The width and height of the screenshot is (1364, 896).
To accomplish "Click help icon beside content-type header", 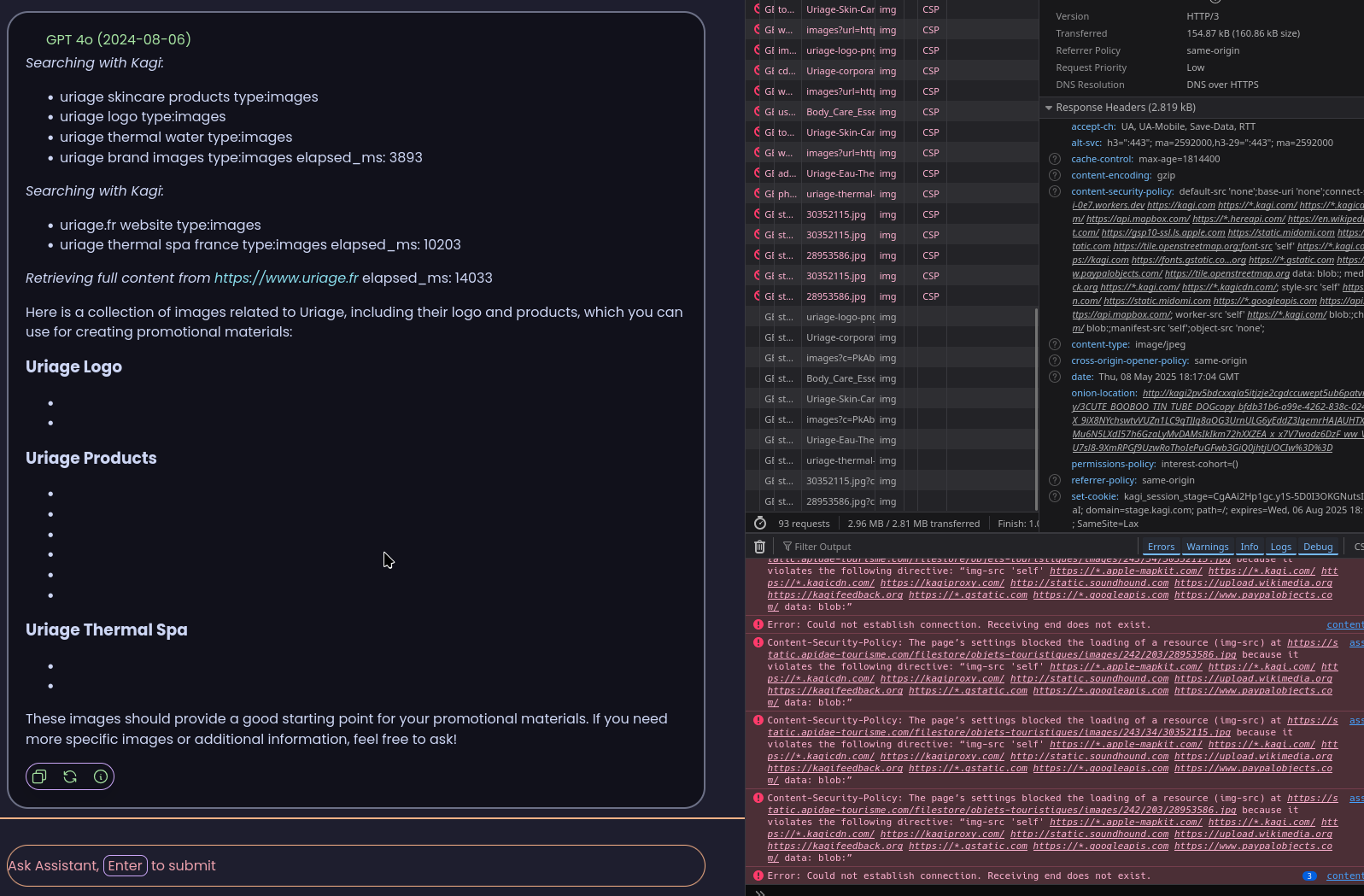I will pos(1054,344).
